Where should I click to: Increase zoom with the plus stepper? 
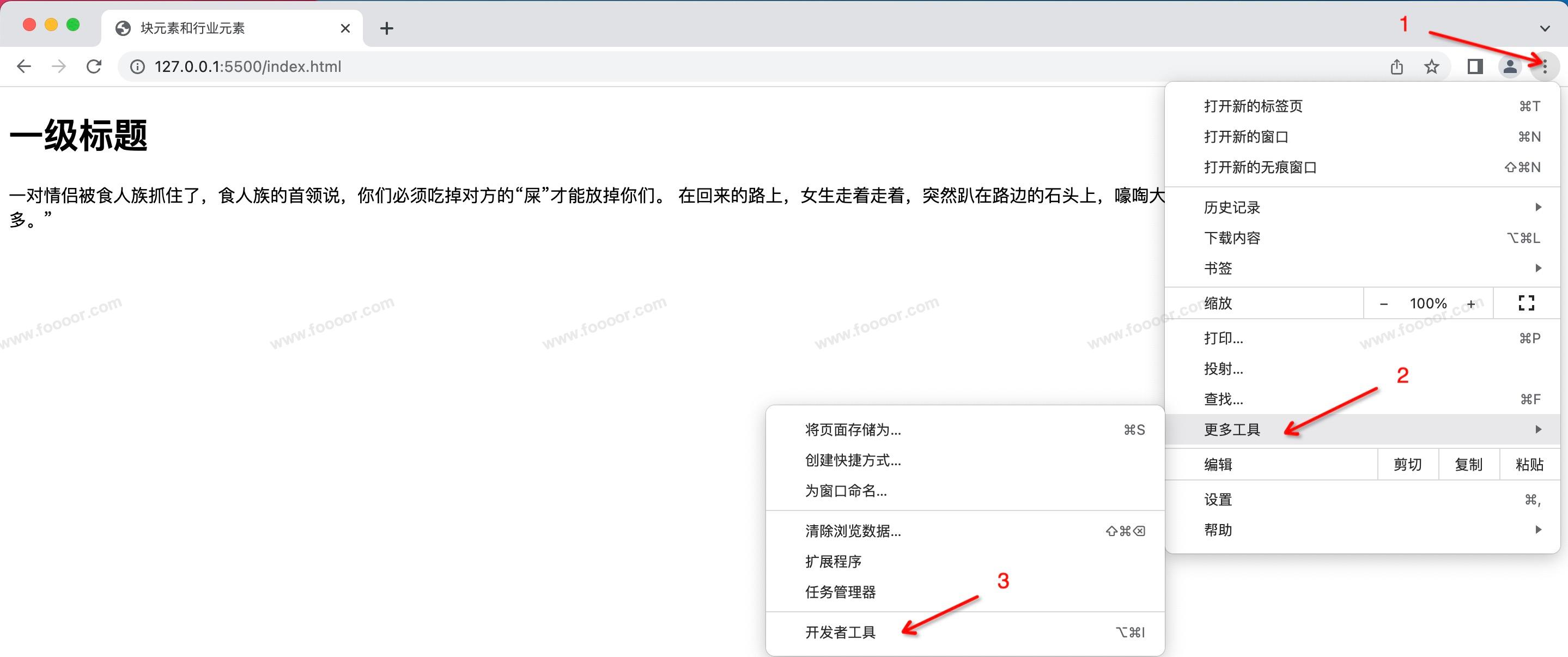[x=1470, y=303]
